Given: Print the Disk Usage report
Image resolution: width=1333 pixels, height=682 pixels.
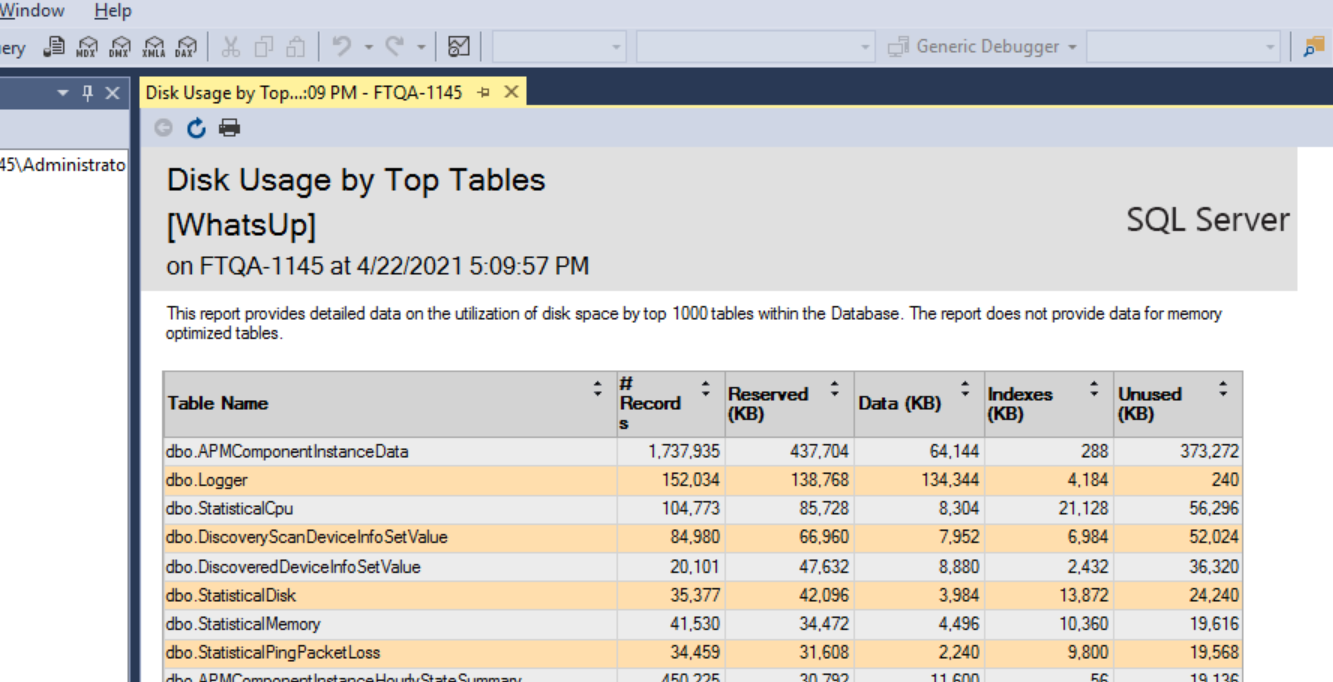Looking at the screenshot, I should (230, 127).
